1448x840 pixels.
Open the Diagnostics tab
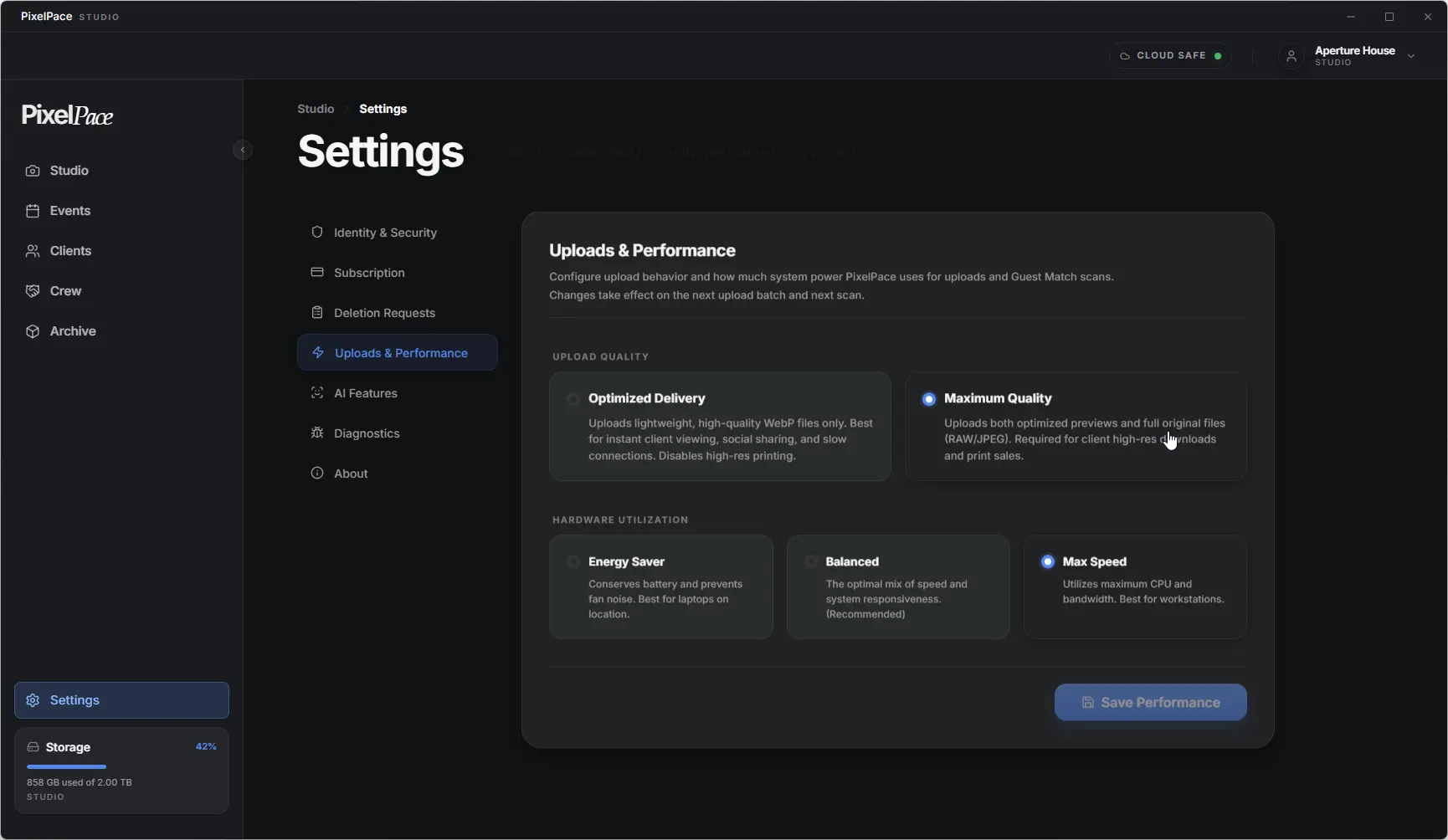point(398,433)
